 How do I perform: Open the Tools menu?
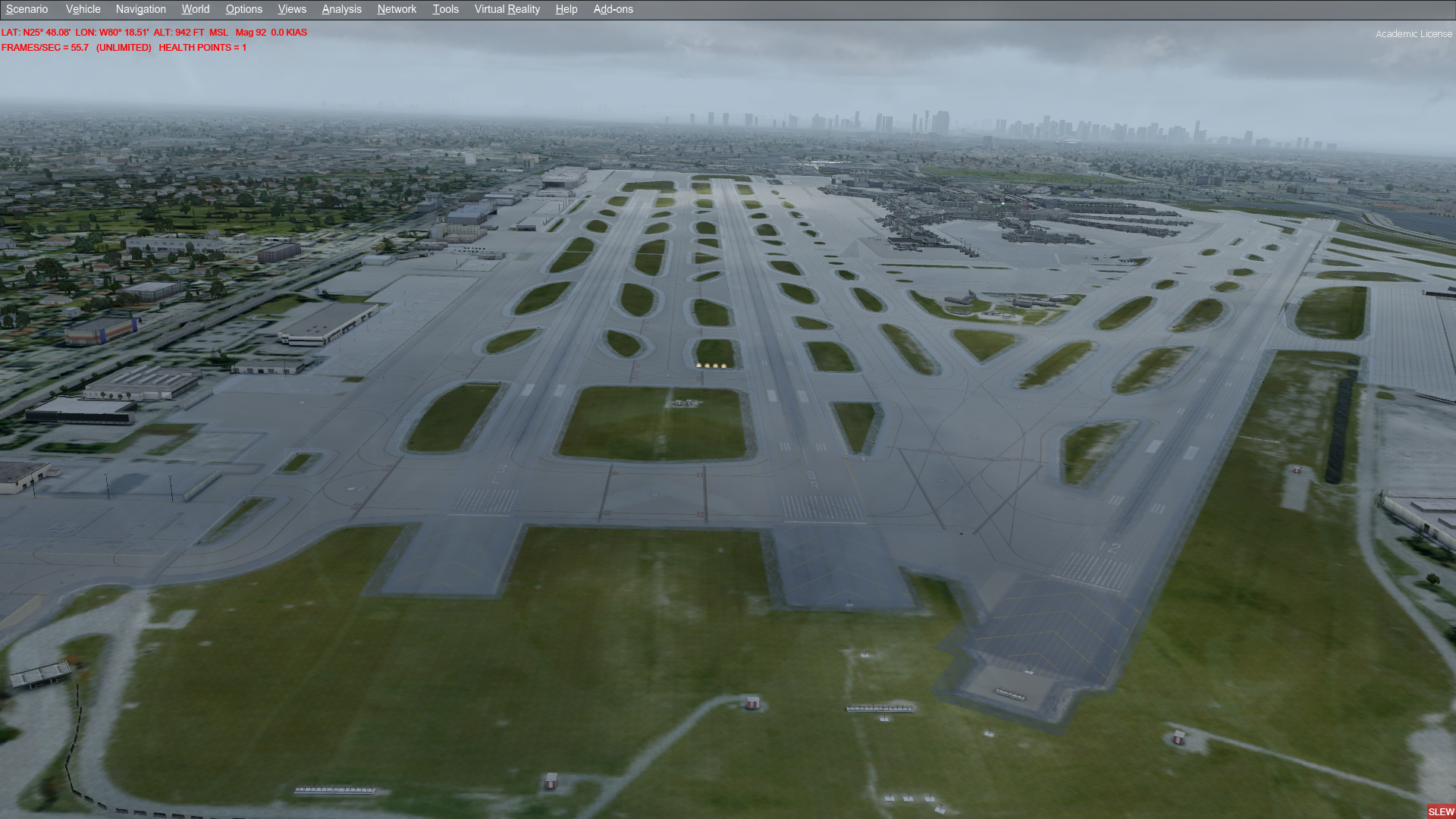(x=445, y=9)
